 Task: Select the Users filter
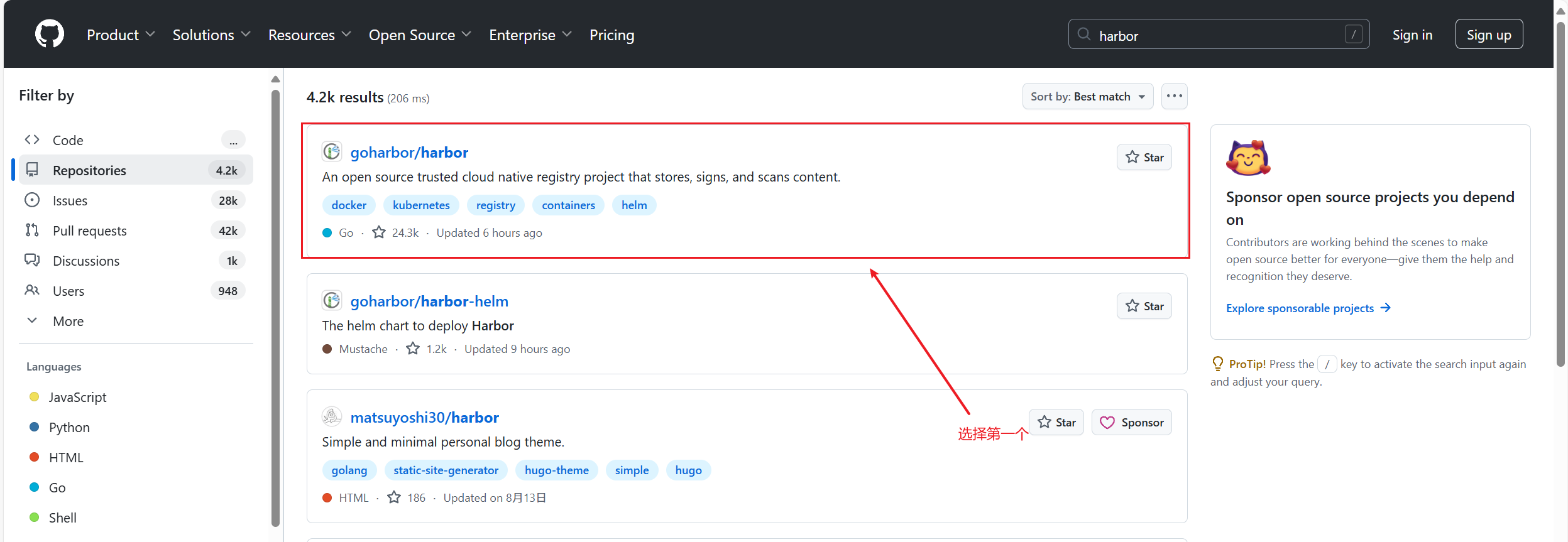tap(136, 290)
